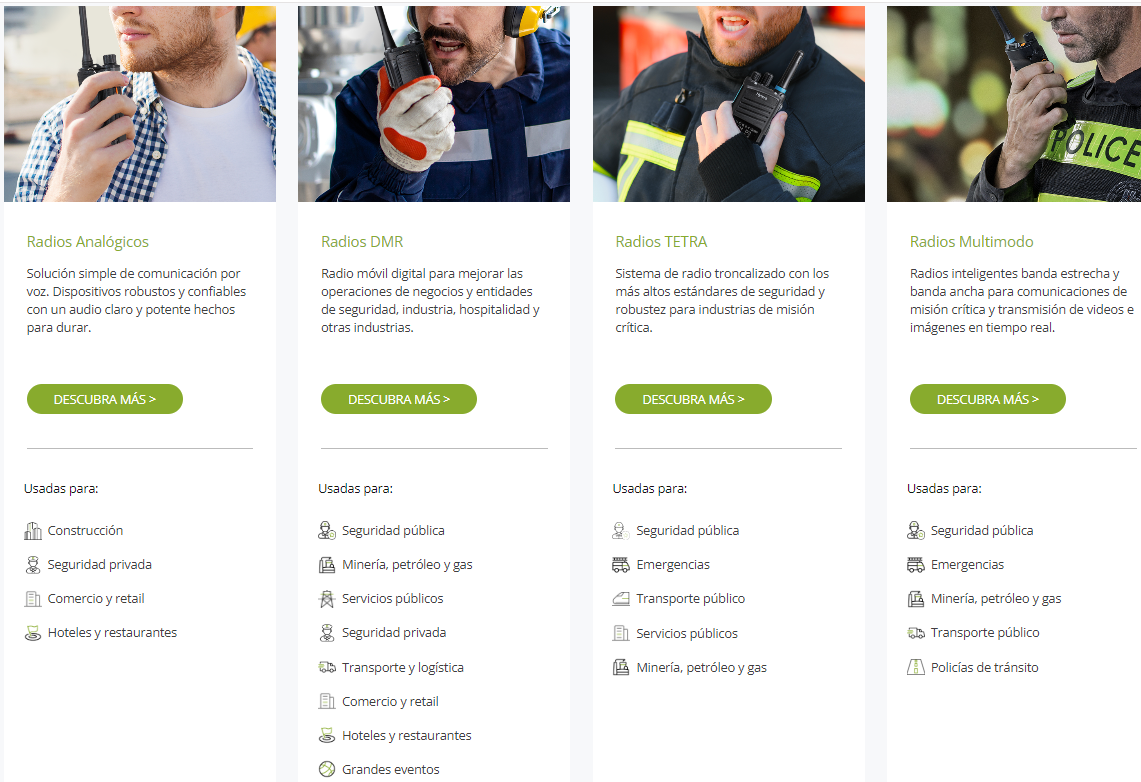Open Descubra Más for Radios Analógicos
The width and height of the screenshot is (1141, 782).
point(105,399)
